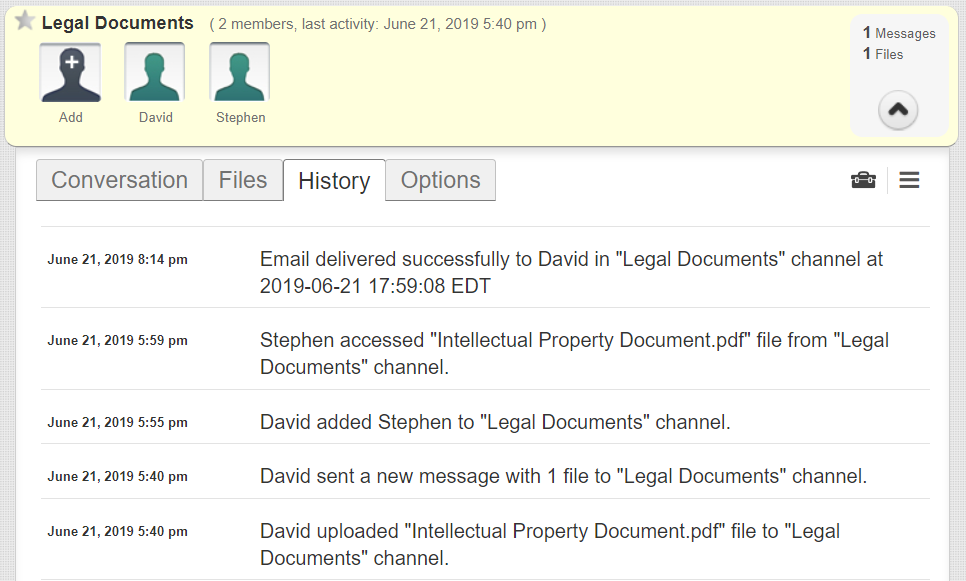Open the toolbox briefcase icon
This screenshot has width=966, height=581.
[863, 180]
